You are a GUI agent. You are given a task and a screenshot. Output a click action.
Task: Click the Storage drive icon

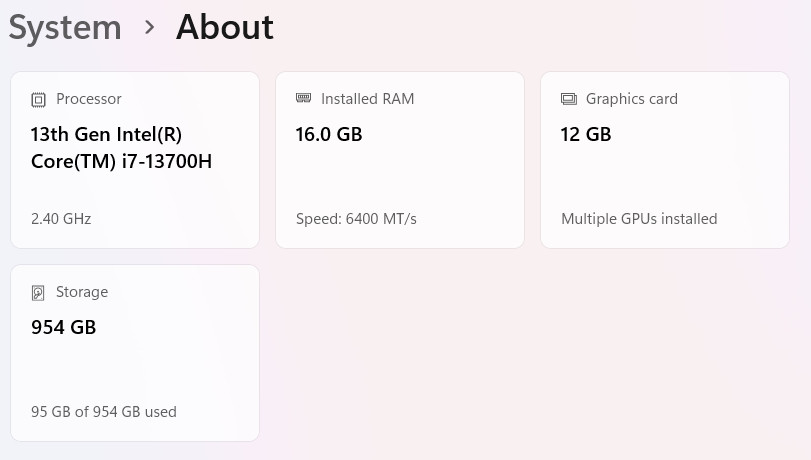[38, 293]
